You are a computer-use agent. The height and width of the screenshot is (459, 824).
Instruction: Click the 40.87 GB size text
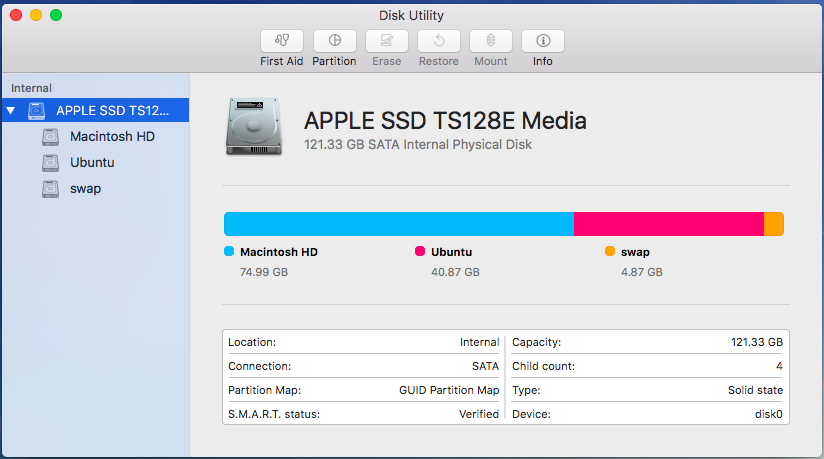(455, 272)
